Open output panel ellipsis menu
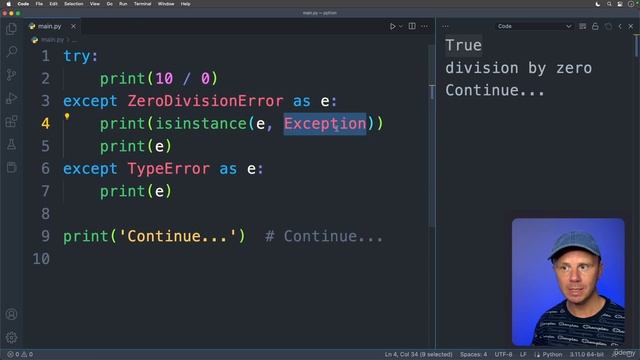 pos(445,26)
